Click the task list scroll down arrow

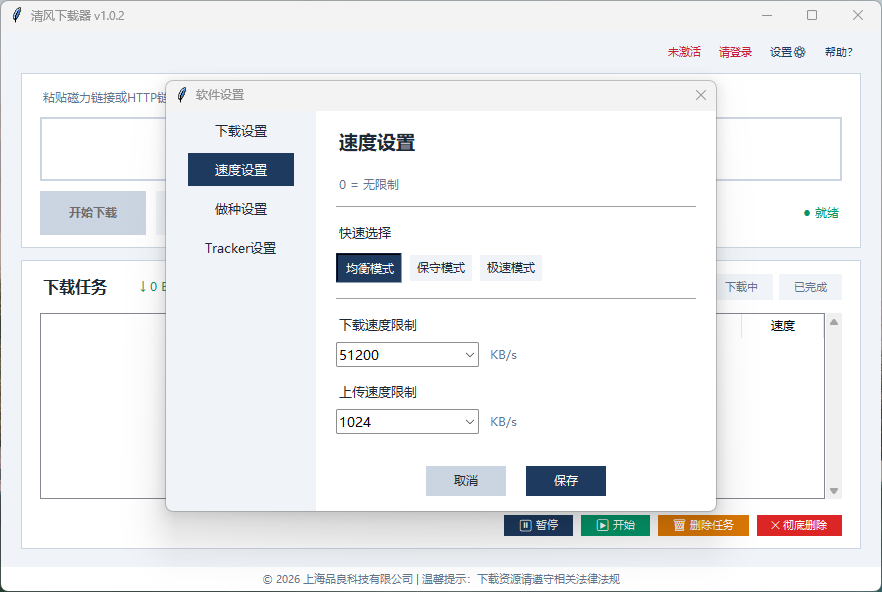(834, 491)
